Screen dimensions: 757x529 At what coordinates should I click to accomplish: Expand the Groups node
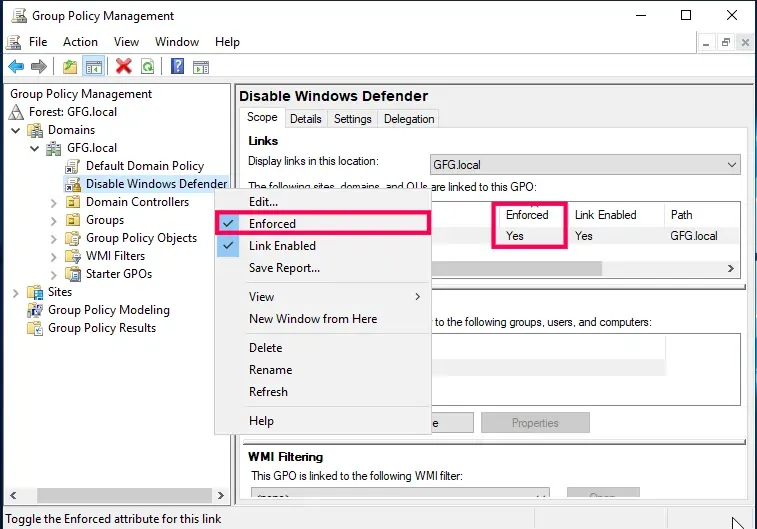pos(54,221)
